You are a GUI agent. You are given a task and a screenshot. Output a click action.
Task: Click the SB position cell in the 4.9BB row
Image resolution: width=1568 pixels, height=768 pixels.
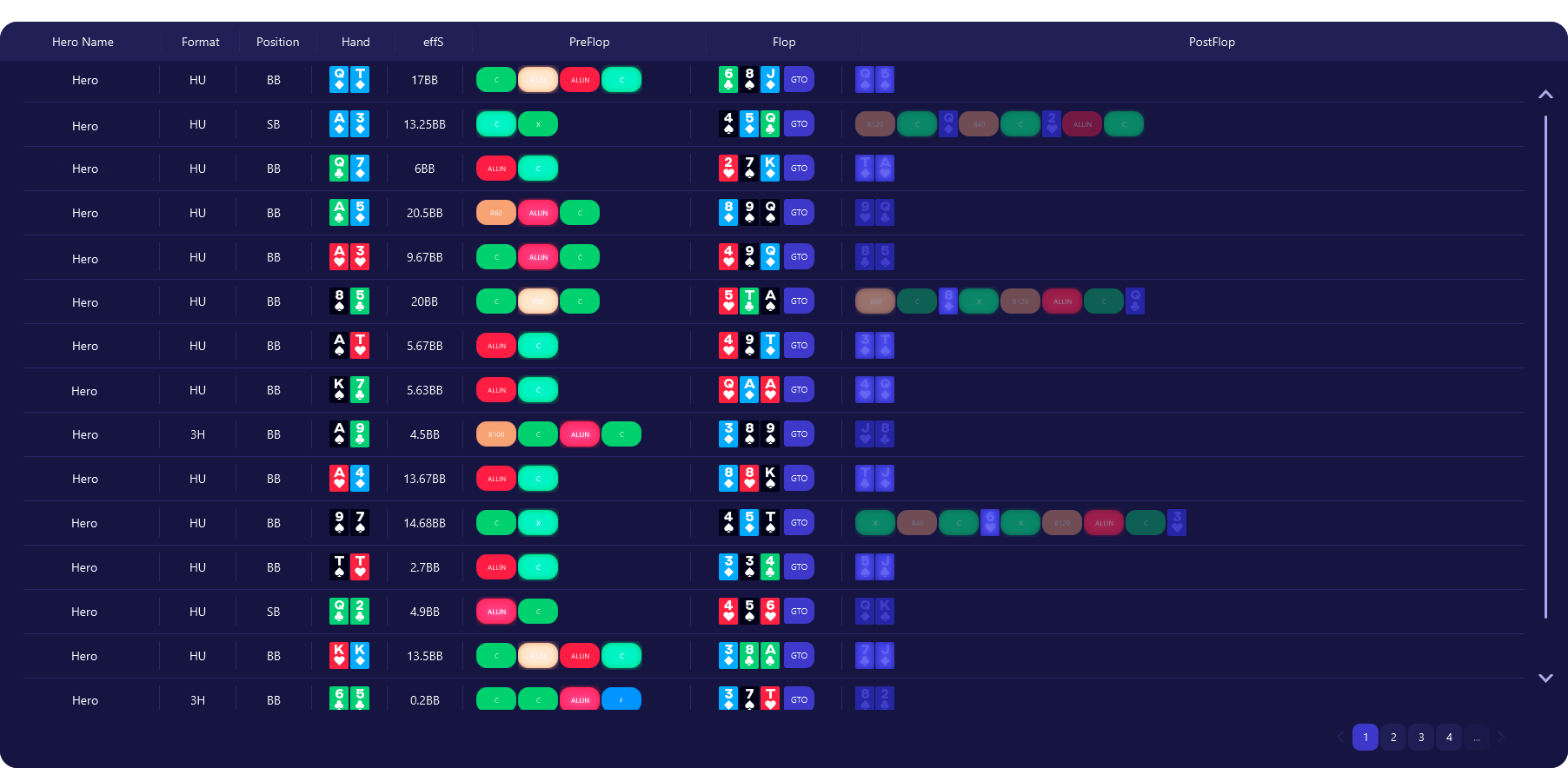coord(273,612)
